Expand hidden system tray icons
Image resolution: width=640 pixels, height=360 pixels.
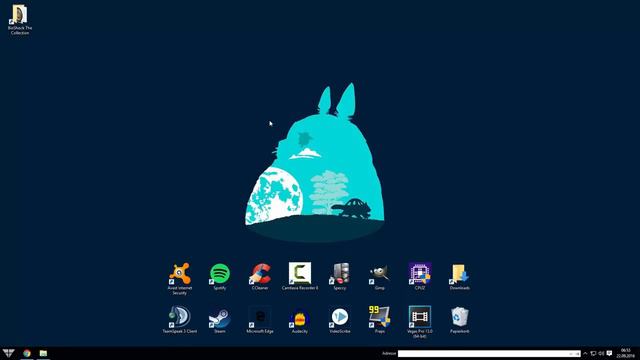pos(585,353)
